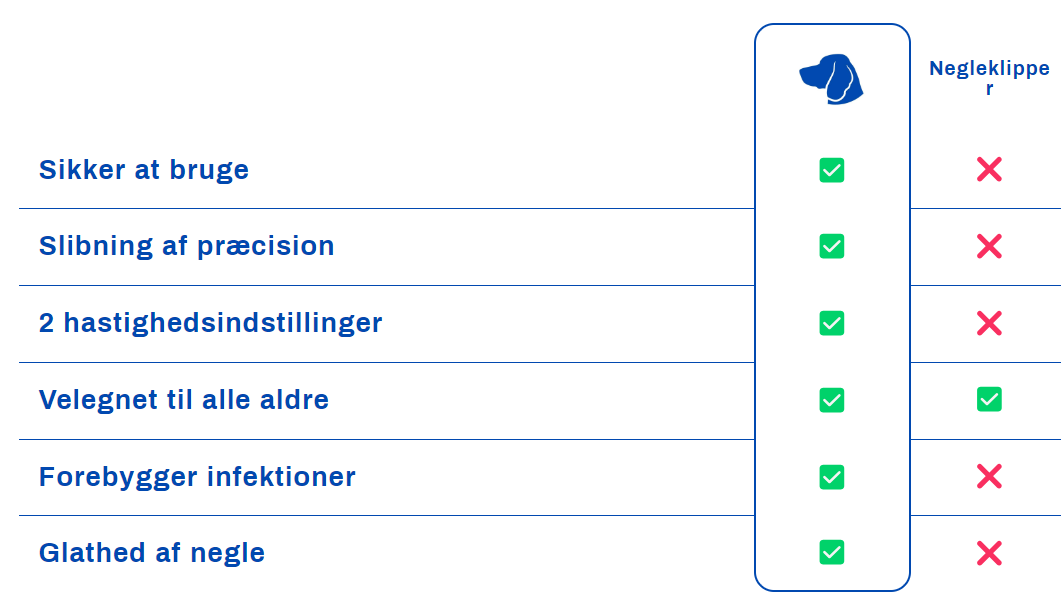The width and height of the screenshot is (1061, 613).
Task: Click the Sikker at bruge label
Action: tap(143, 171)
